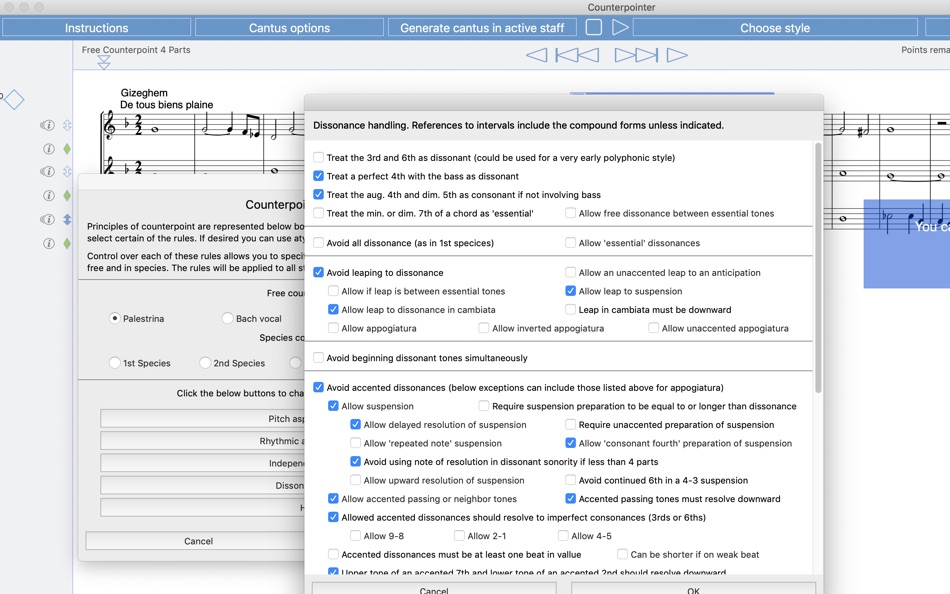This screenshot has width=950, height=594.
Task: Click the speaker info icon beside the top staff
Action: pyautogui.click(x=48, y=126)
